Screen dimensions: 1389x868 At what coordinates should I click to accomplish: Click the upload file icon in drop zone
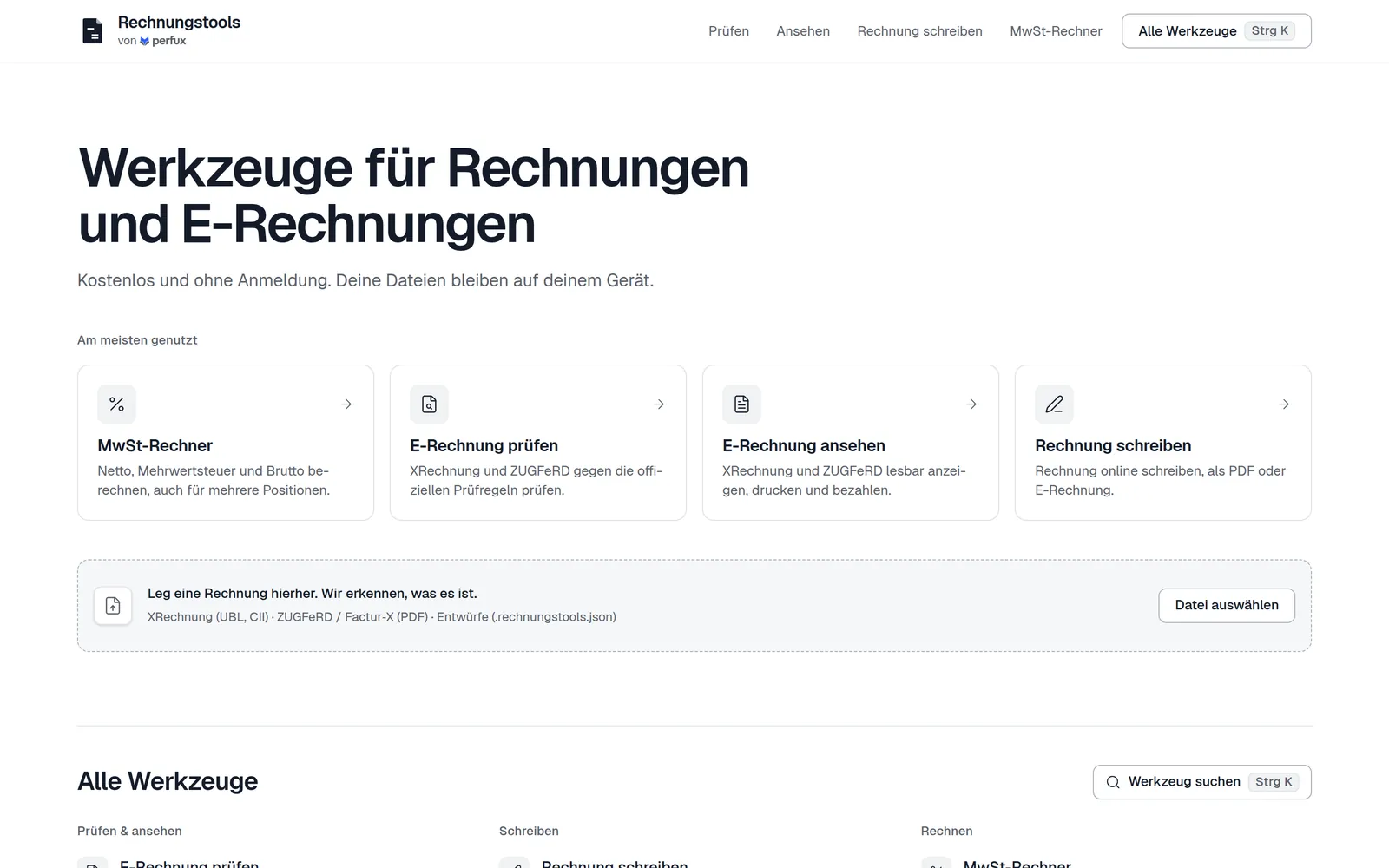[x=113, y=606]
